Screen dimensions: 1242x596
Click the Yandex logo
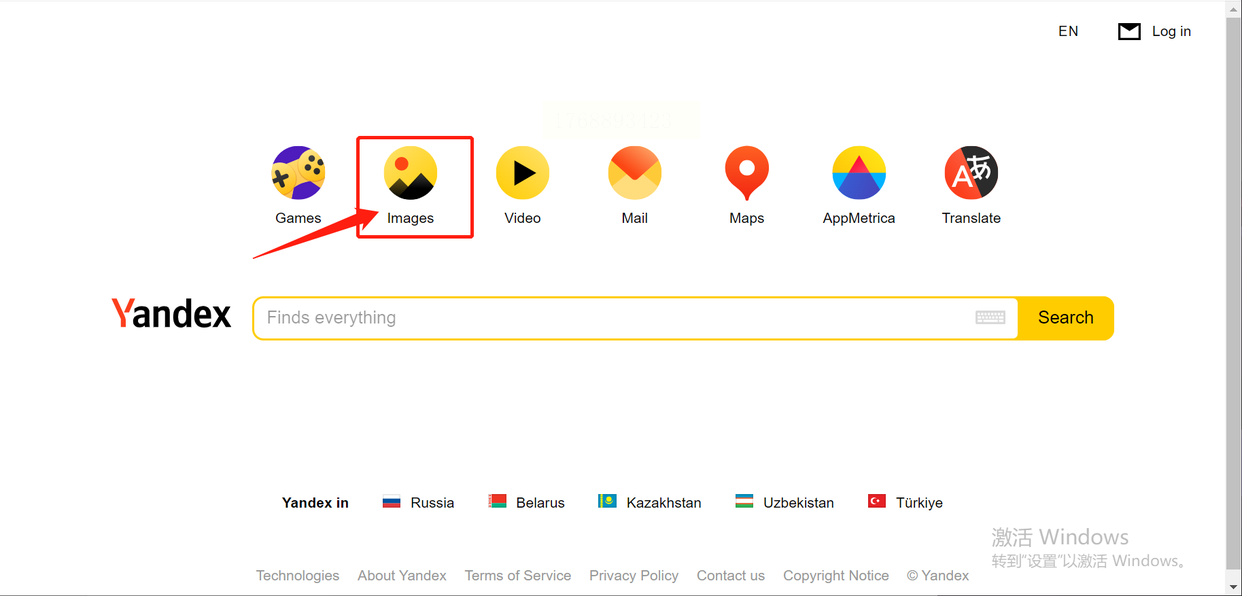171,314
